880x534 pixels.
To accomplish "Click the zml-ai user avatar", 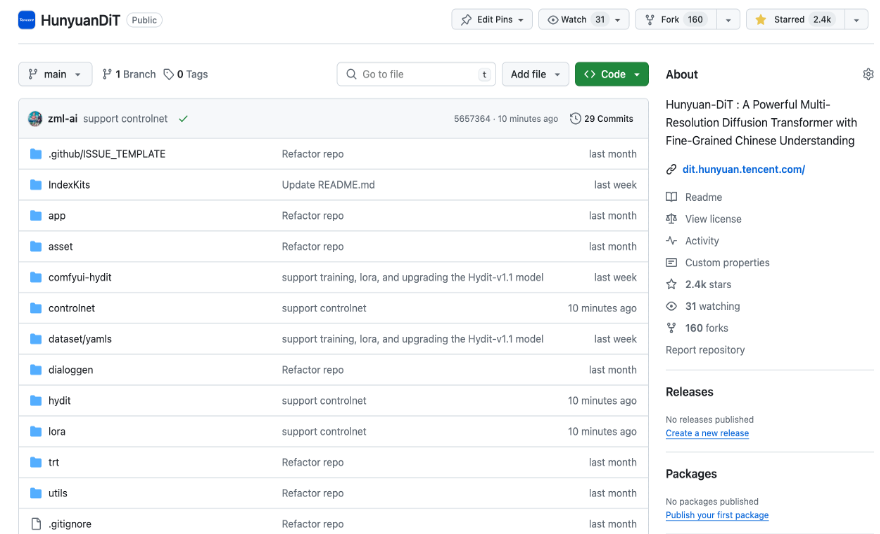I will click(35, 119).
